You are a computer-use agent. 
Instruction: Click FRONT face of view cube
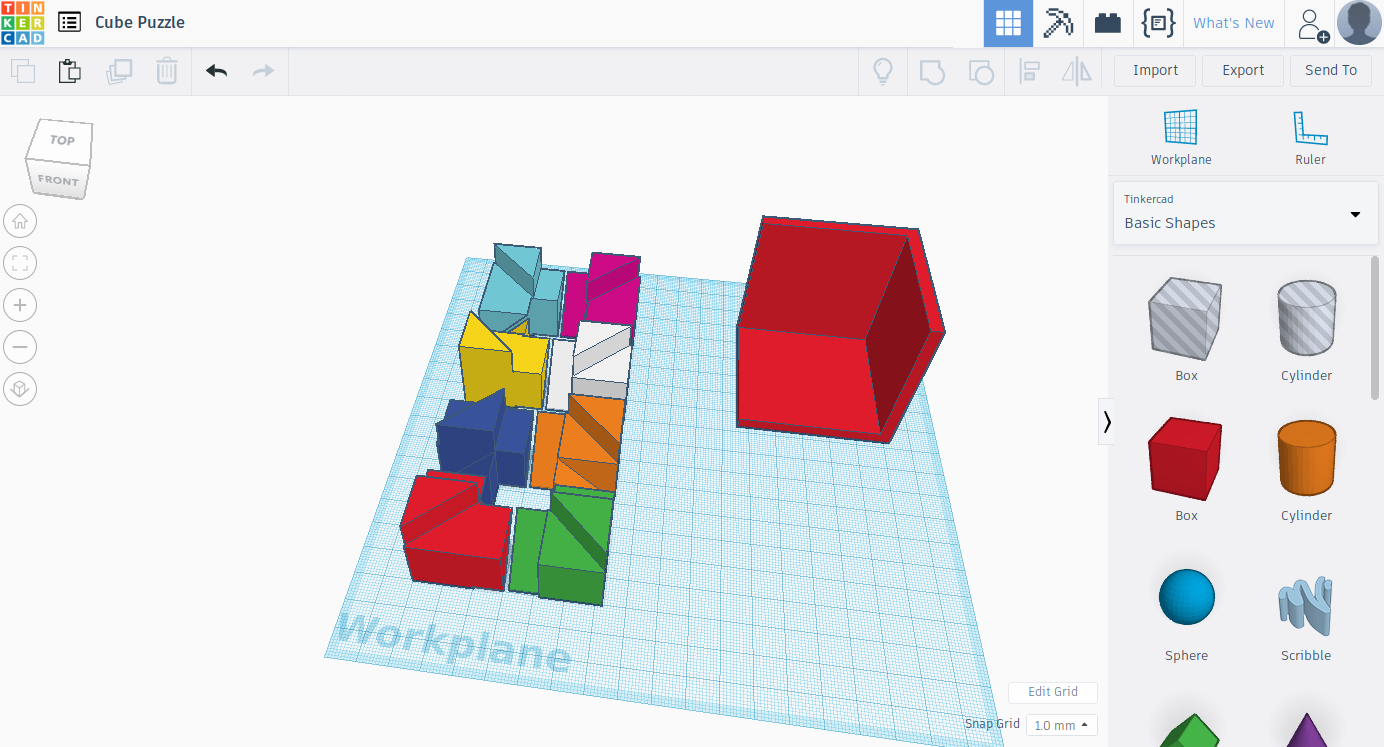(58, 181)
